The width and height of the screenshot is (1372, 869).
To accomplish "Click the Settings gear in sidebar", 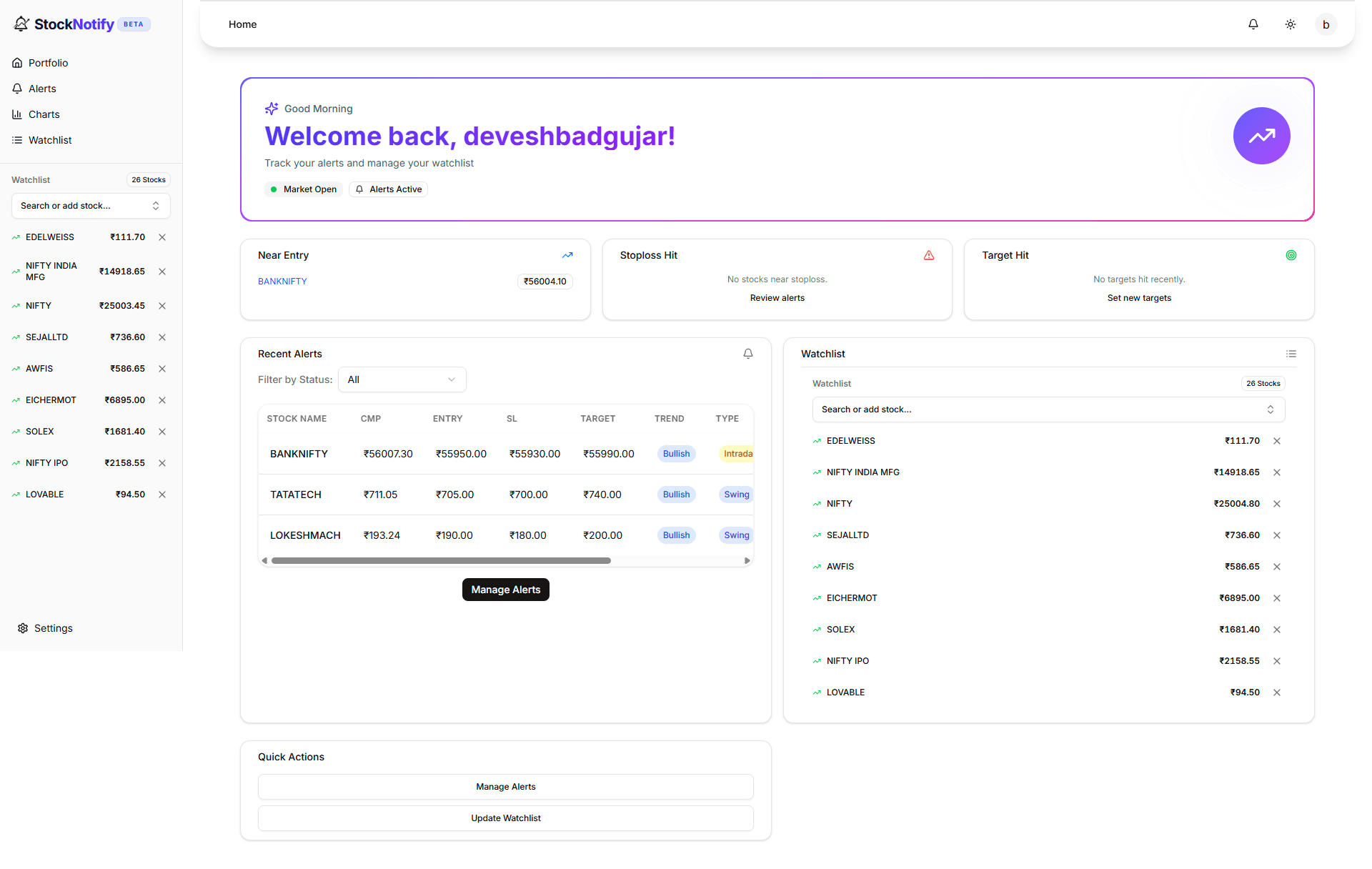I will (45, 628).
